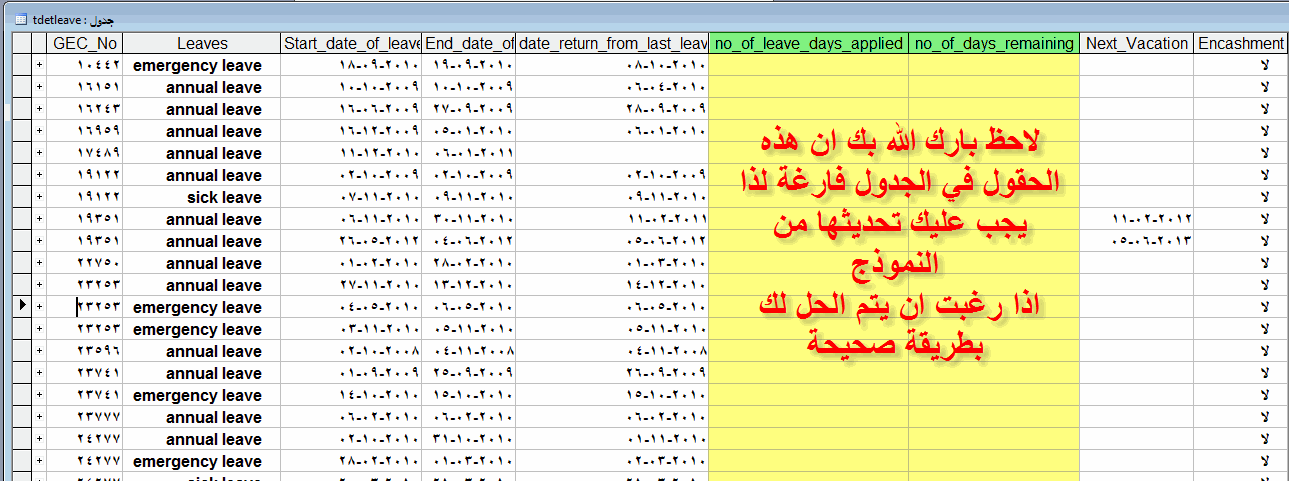Select the GEC_No column header
This screenshot has width=1289, height=481.
pyautogui.click(x=85, y=43)
